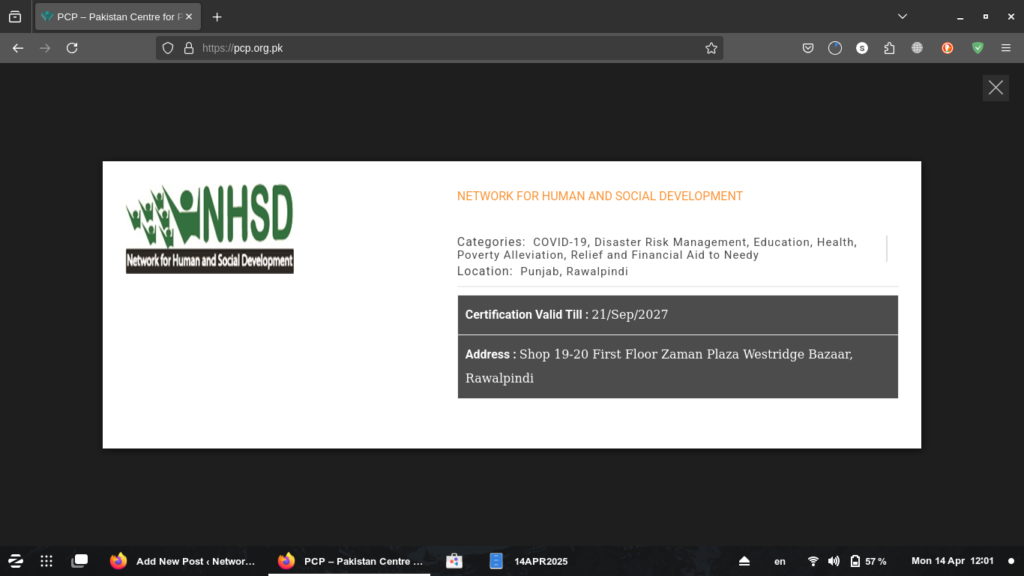The width and height of the screenshot is (1024, 576).
Task: Switch to the Add New Post Firefox window
Action: pos(183,561)
